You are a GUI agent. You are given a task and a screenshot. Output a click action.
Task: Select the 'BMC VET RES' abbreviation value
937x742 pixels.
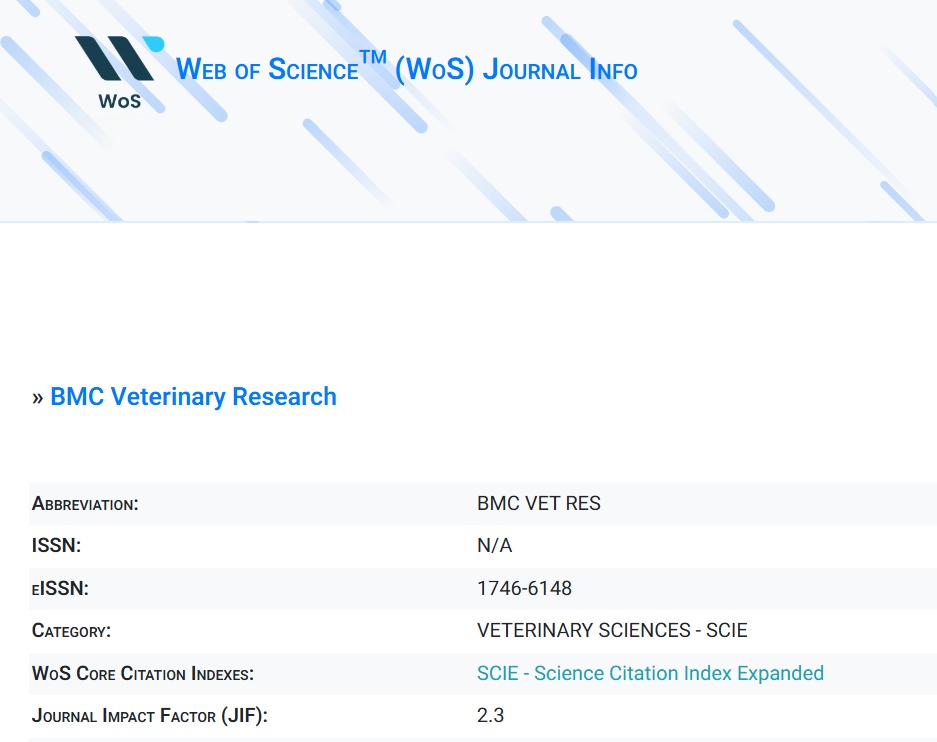click(539, 504)
